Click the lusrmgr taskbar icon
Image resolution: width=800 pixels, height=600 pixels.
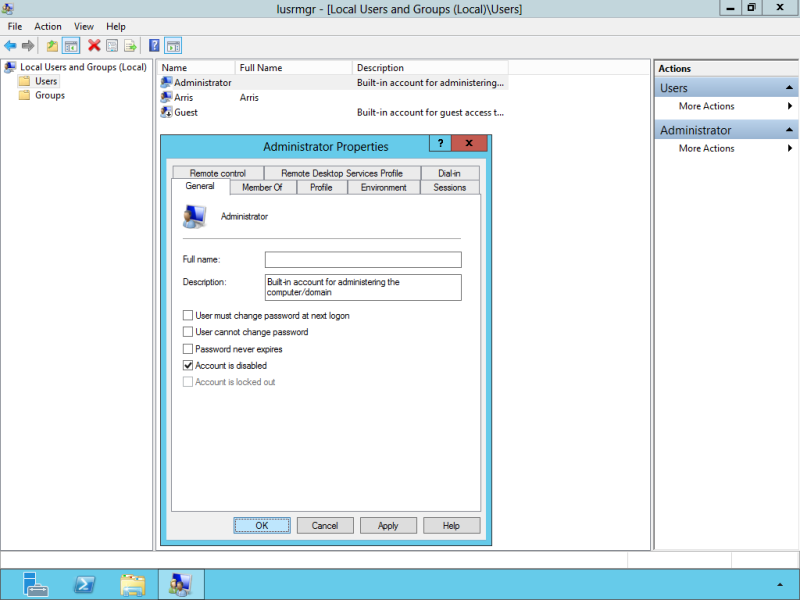pyautogui.click(x=181, y=585)
